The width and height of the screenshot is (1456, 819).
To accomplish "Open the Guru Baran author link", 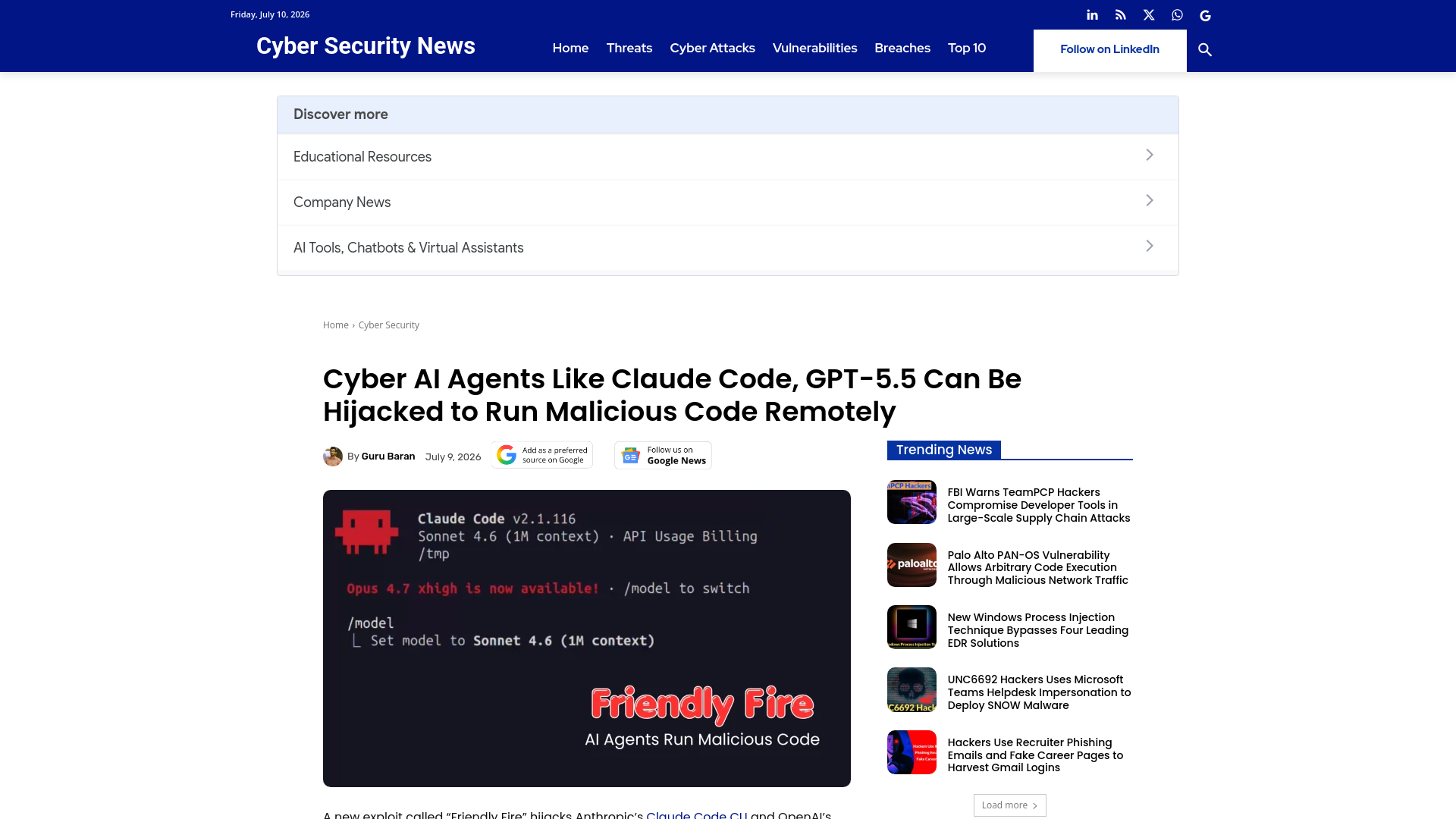I will coord(388,457).
